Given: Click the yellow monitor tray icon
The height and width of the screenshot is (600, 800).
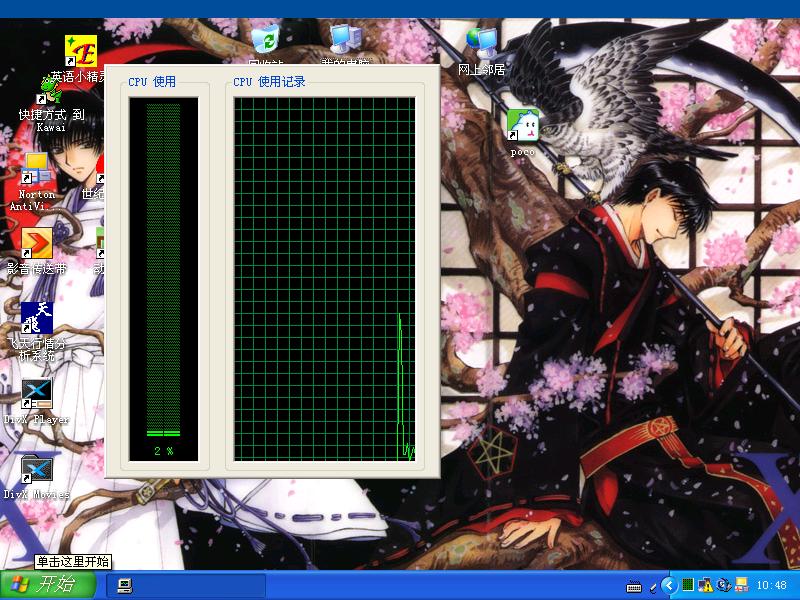Looking at the screenshot, I should point(741,585).
